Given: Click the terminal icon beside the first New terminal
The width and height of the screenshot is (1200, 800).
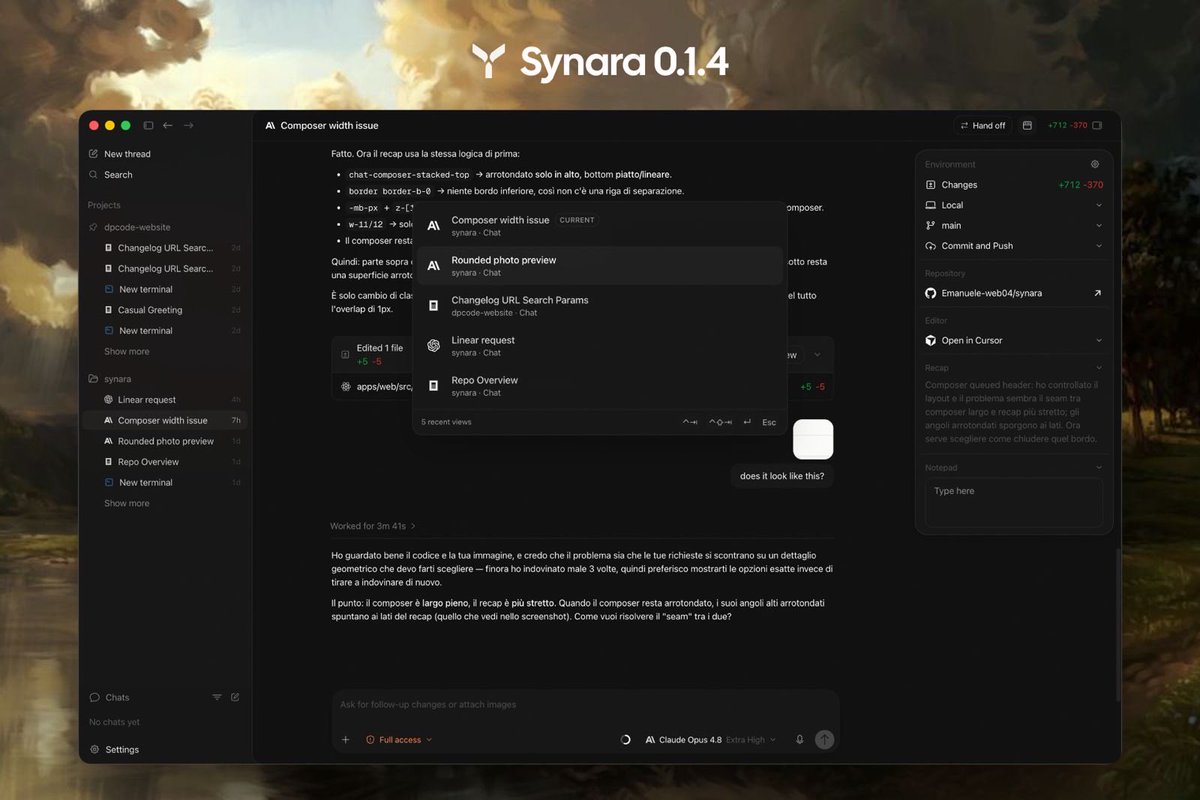Looking at the screenshot, I should coord(109,290).
